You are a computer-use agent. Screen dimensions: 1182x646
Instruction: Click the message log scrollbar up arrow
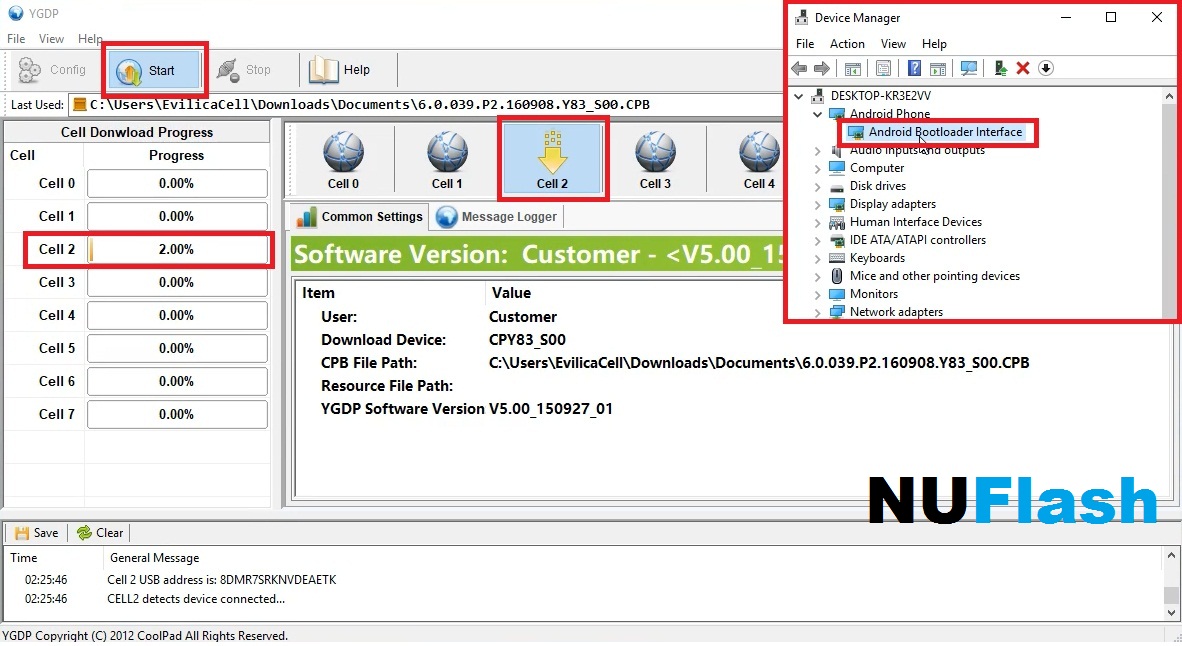[x=1171, y=556]
